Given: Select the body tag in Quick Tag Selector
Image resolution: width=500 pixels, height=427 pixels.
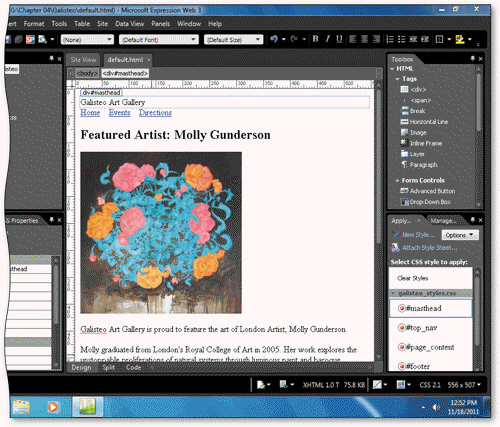Looking at the screenshot, I should pyautogui.click(x=87, y=73).
